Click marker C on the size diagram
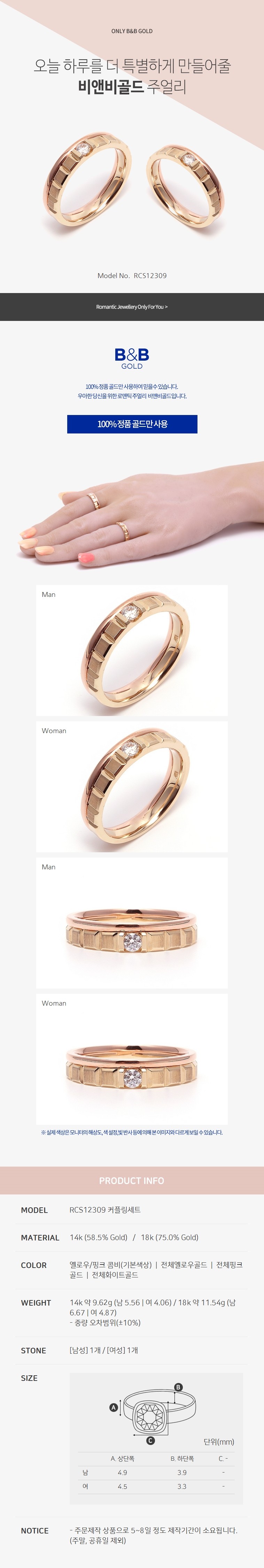 pyautogui.click(x=151, y=1440)
